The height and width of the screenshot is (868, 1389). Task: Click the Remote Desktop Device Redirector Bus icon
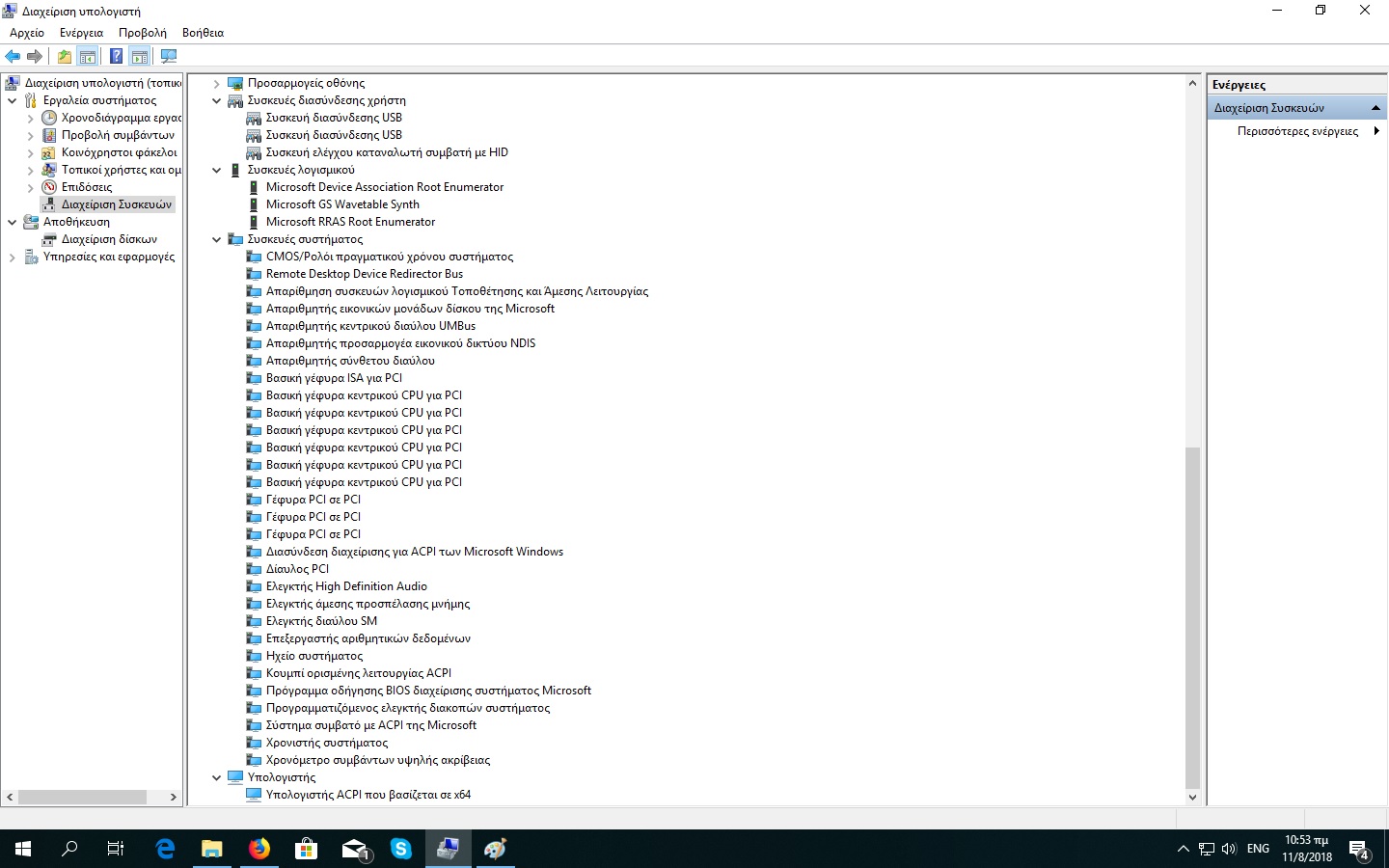254,274
